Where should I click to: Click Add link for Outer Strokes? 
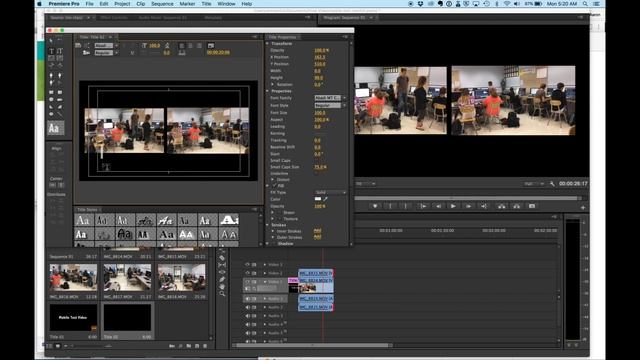pos(317,237)
